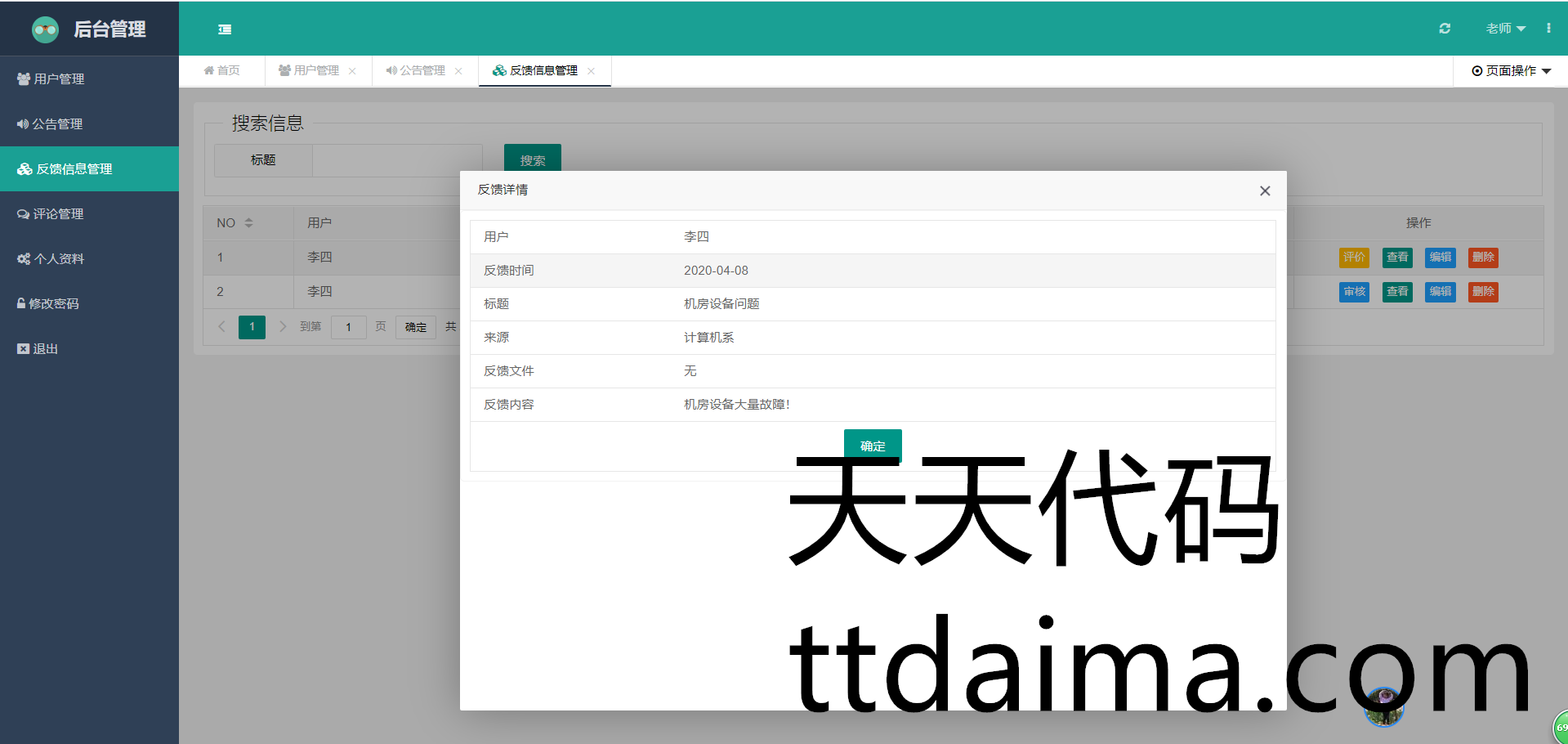
Task: Open the vertical three-dot more menu
Action: pos(1548,29)
